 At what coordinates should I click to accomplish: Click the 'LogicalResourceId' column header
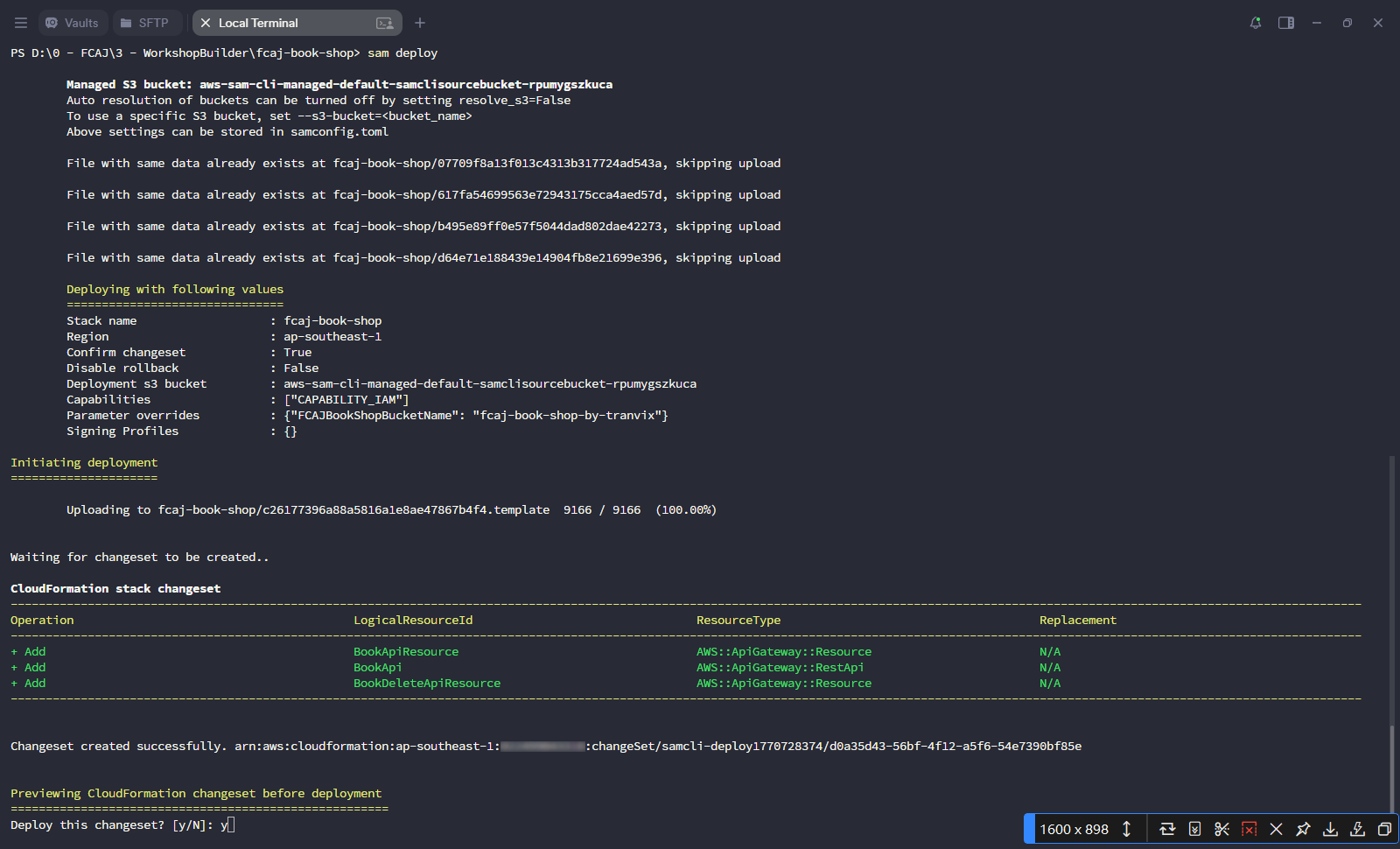click(413, 621)
